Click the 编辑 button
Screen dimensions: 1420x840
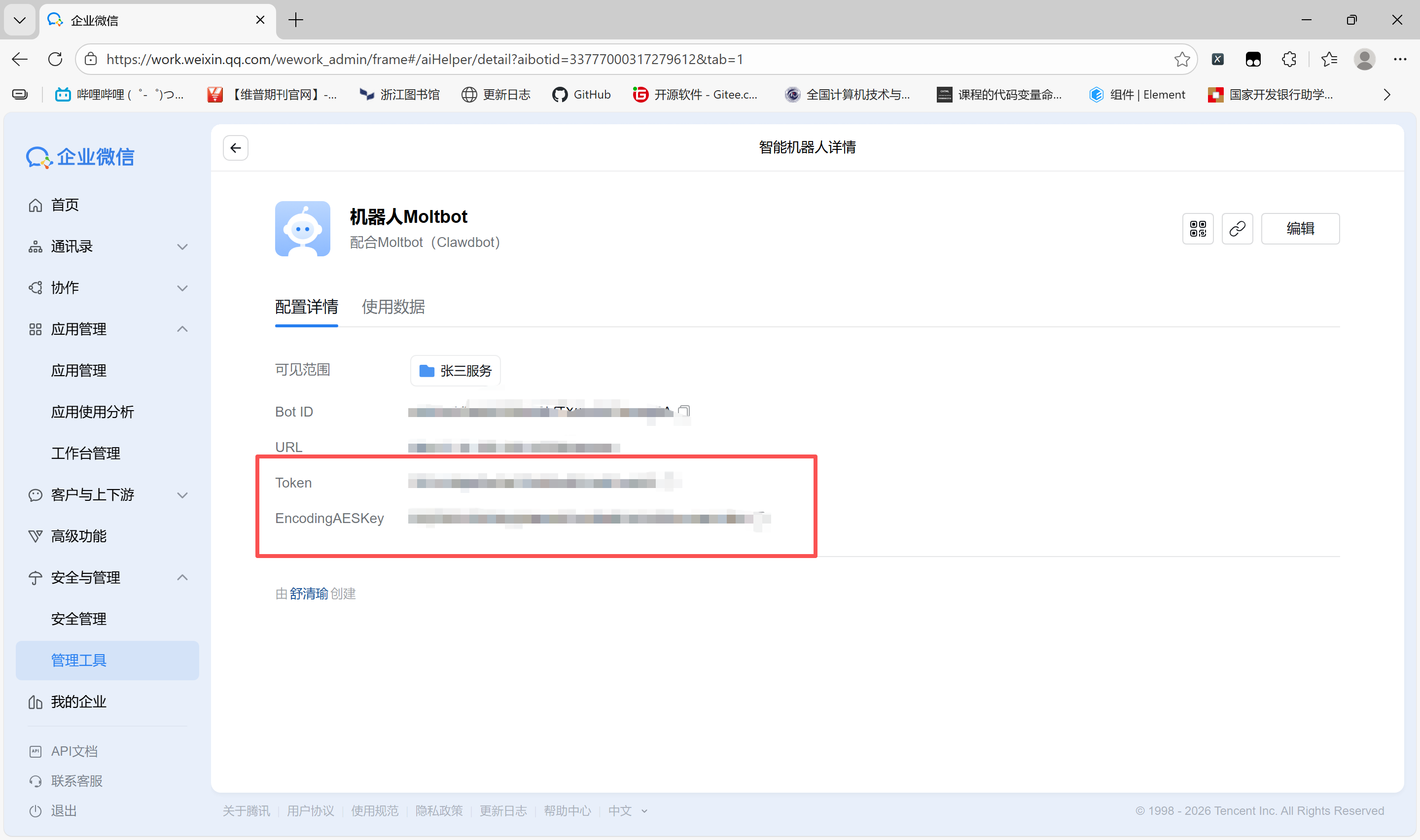[1300, 229]
